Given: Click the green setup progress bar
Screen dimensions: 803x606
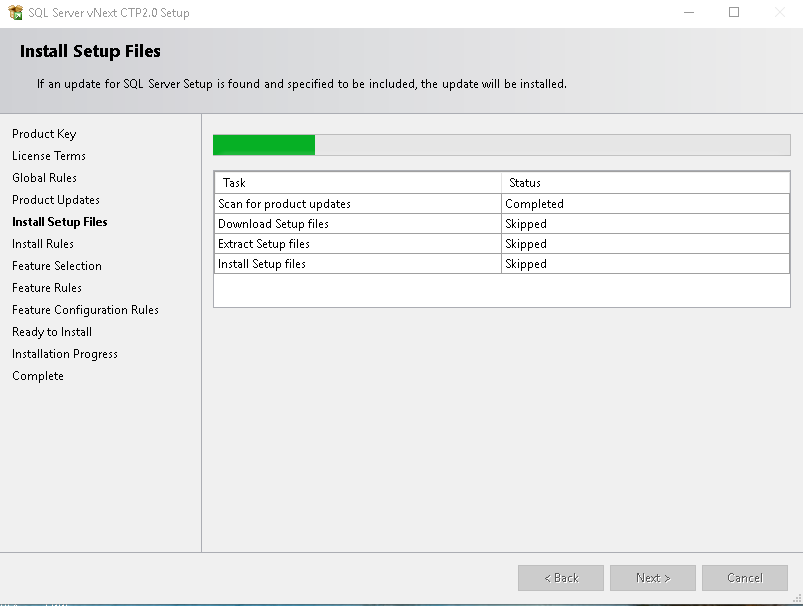Looking at the screenshot, I should pyautogui.click(x=263, y=144).
